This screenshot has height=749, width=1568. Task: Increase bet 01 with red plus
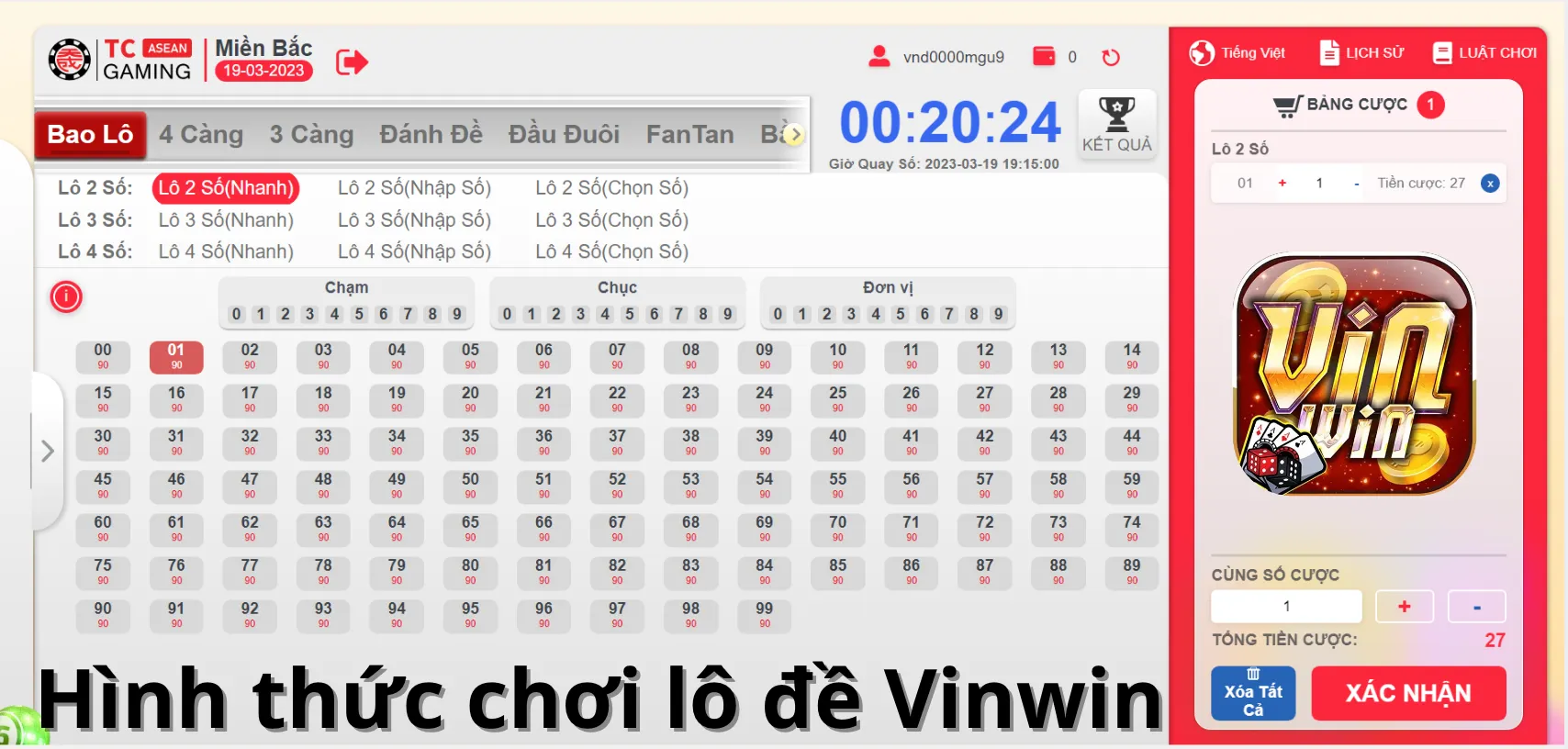(1282, 184)
